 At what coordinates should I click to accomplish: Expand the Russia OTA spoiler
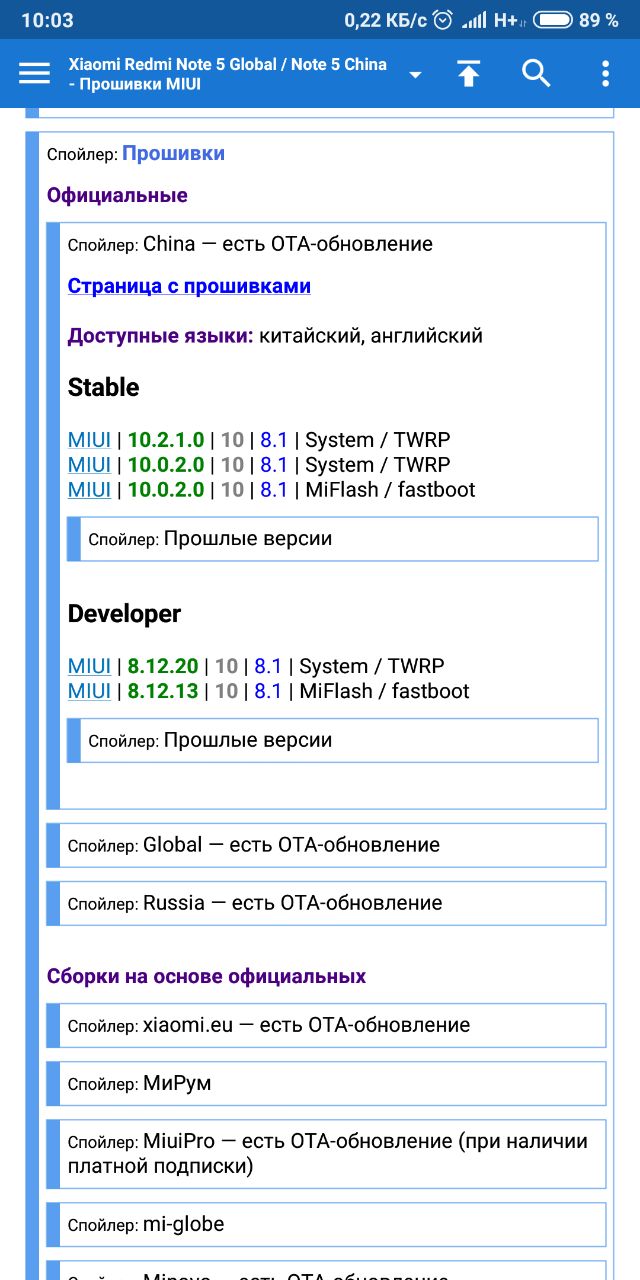(326, 903)
